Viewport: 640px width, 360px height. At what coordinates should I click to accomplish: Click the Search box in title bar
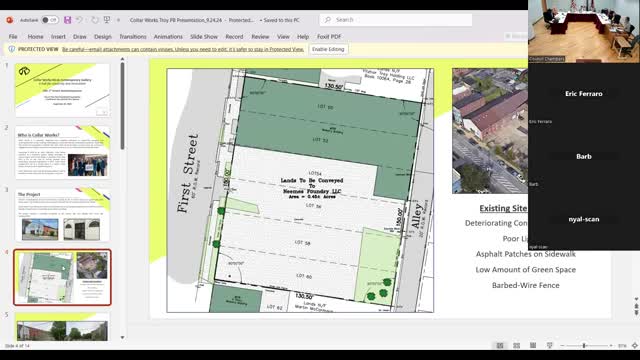point(396,20)
